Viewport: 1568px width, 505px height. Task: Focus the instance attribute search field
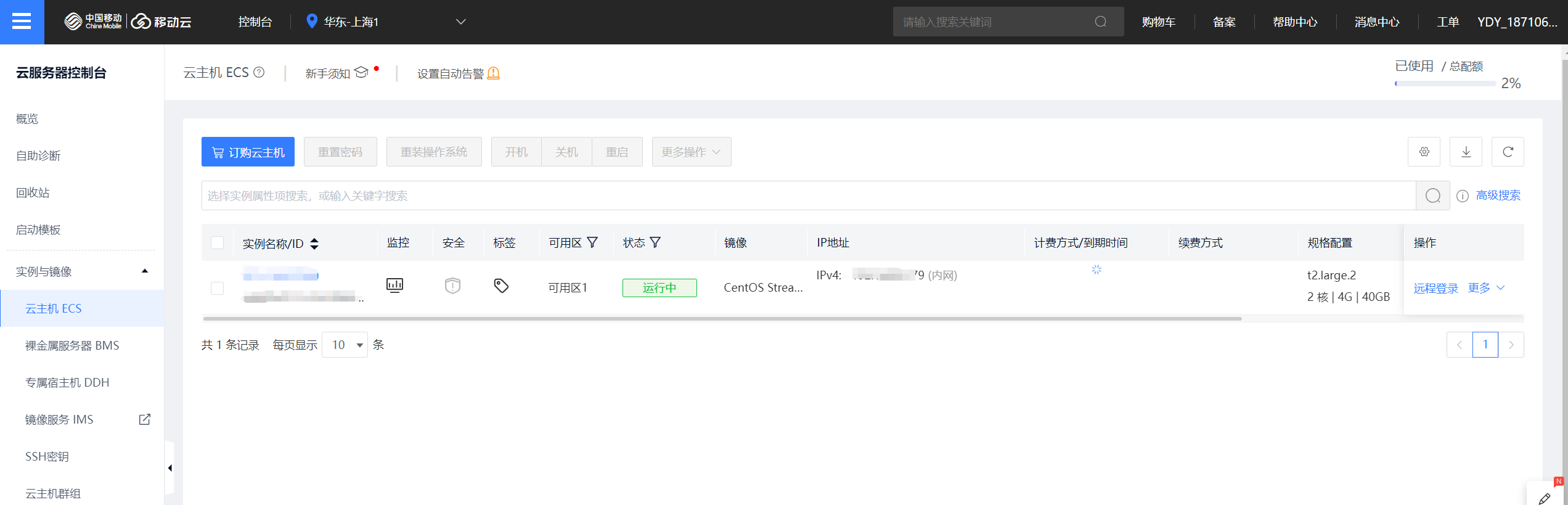point(809,195)
